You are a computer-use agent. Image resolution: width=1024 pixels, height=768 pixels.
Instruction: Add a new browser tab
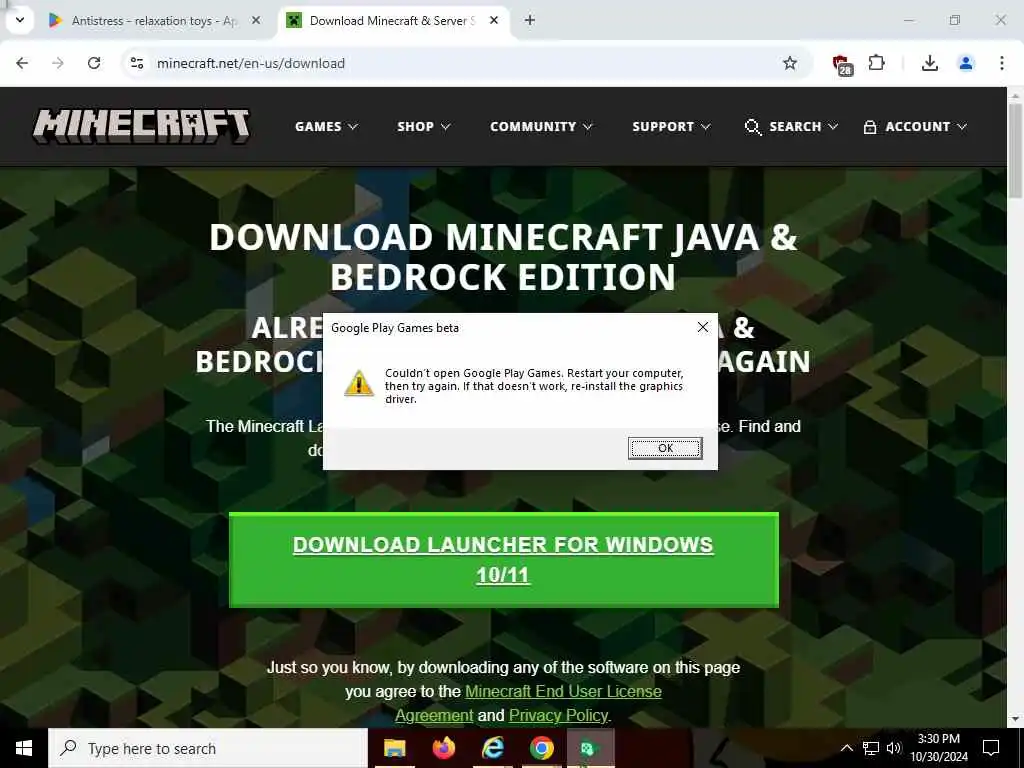click(530, 20)
